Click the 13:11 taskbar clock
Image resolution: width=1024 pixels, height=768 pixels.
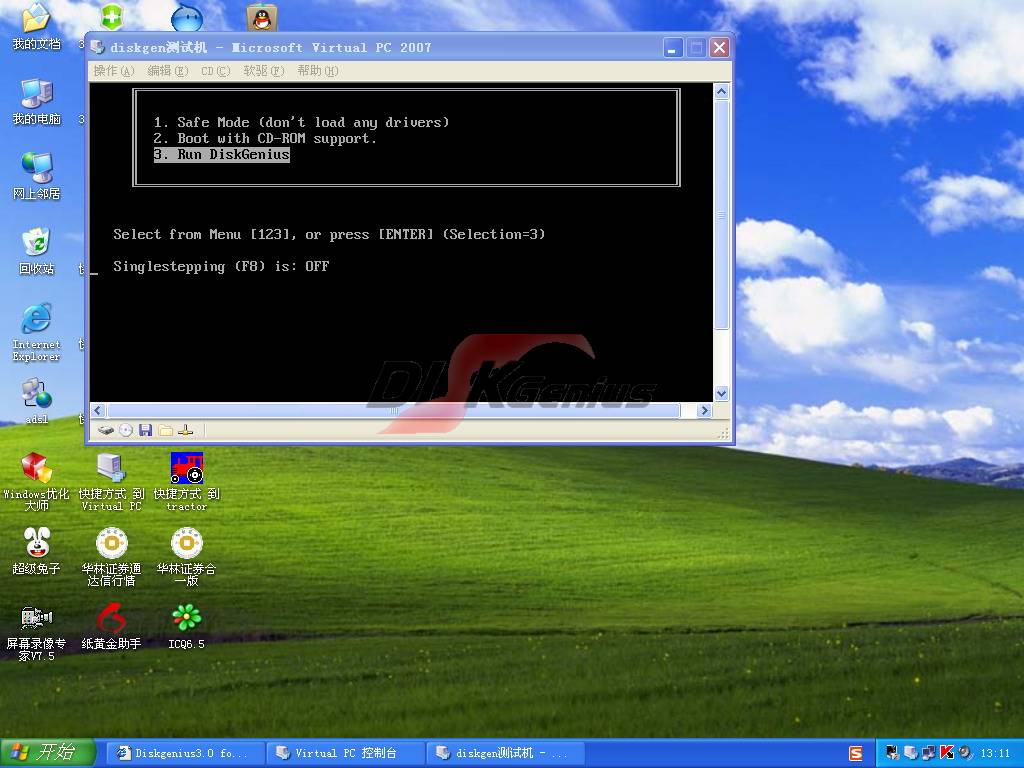[995, 753]
